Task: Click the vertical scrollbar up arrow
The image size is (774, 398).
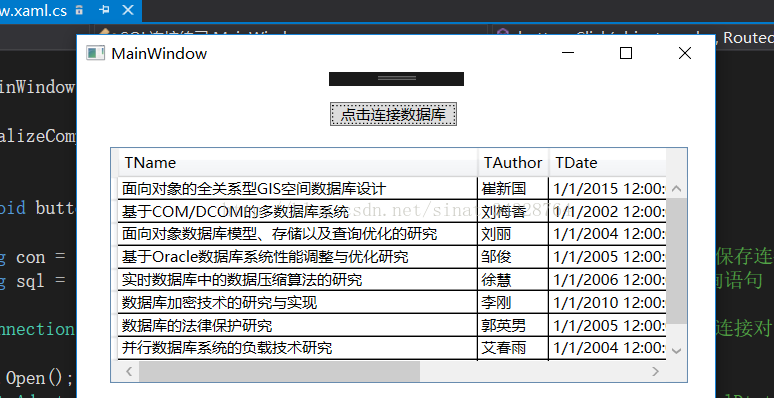Action: [676, 188]
